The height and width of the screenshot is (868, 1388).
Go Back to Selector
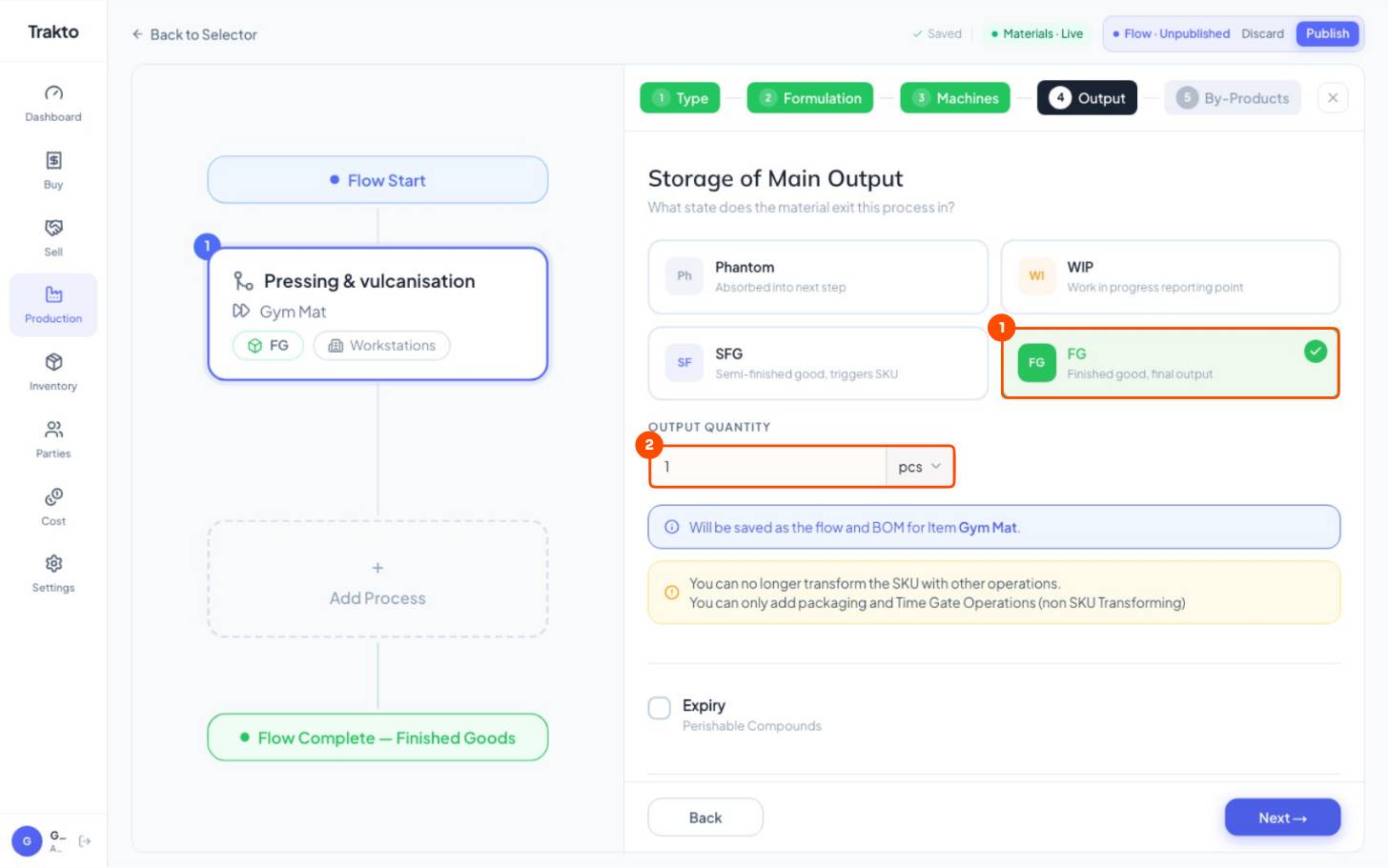(194, 34)
